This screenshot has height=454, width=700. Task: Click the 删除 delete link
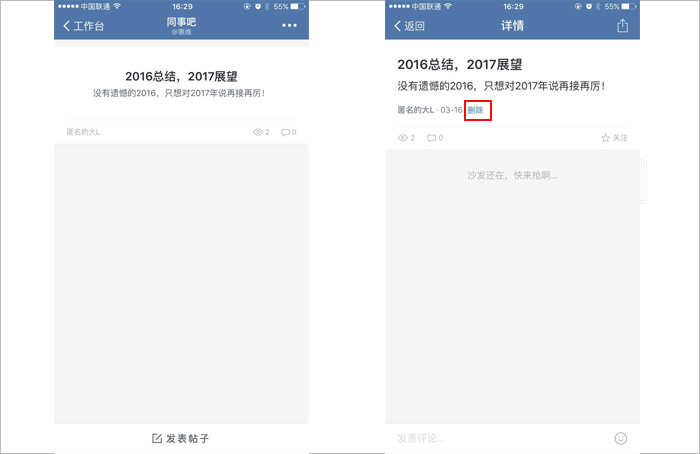pos(475,110)
